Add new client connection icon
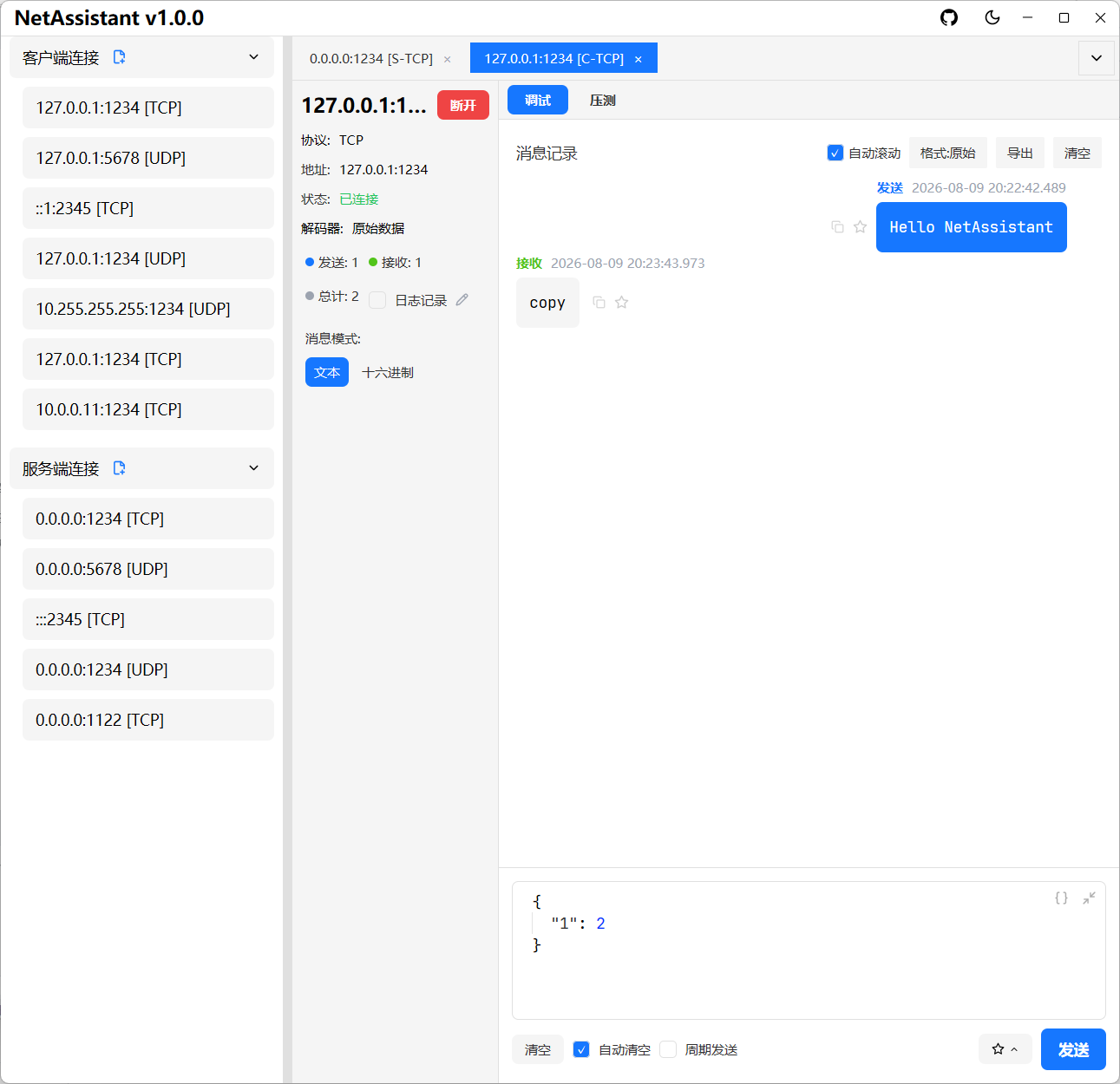 coord(119,57)
